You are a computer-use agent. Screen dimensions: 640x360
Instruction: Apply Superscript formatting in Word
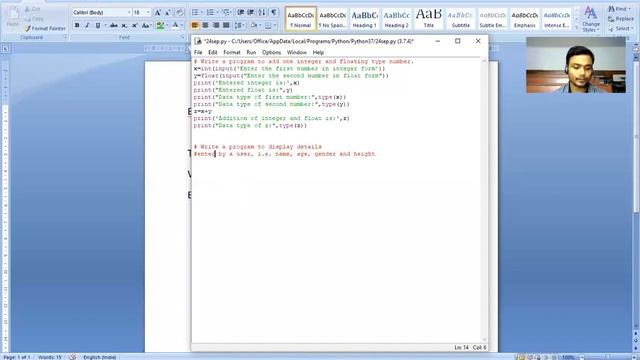tap(135, 25)
